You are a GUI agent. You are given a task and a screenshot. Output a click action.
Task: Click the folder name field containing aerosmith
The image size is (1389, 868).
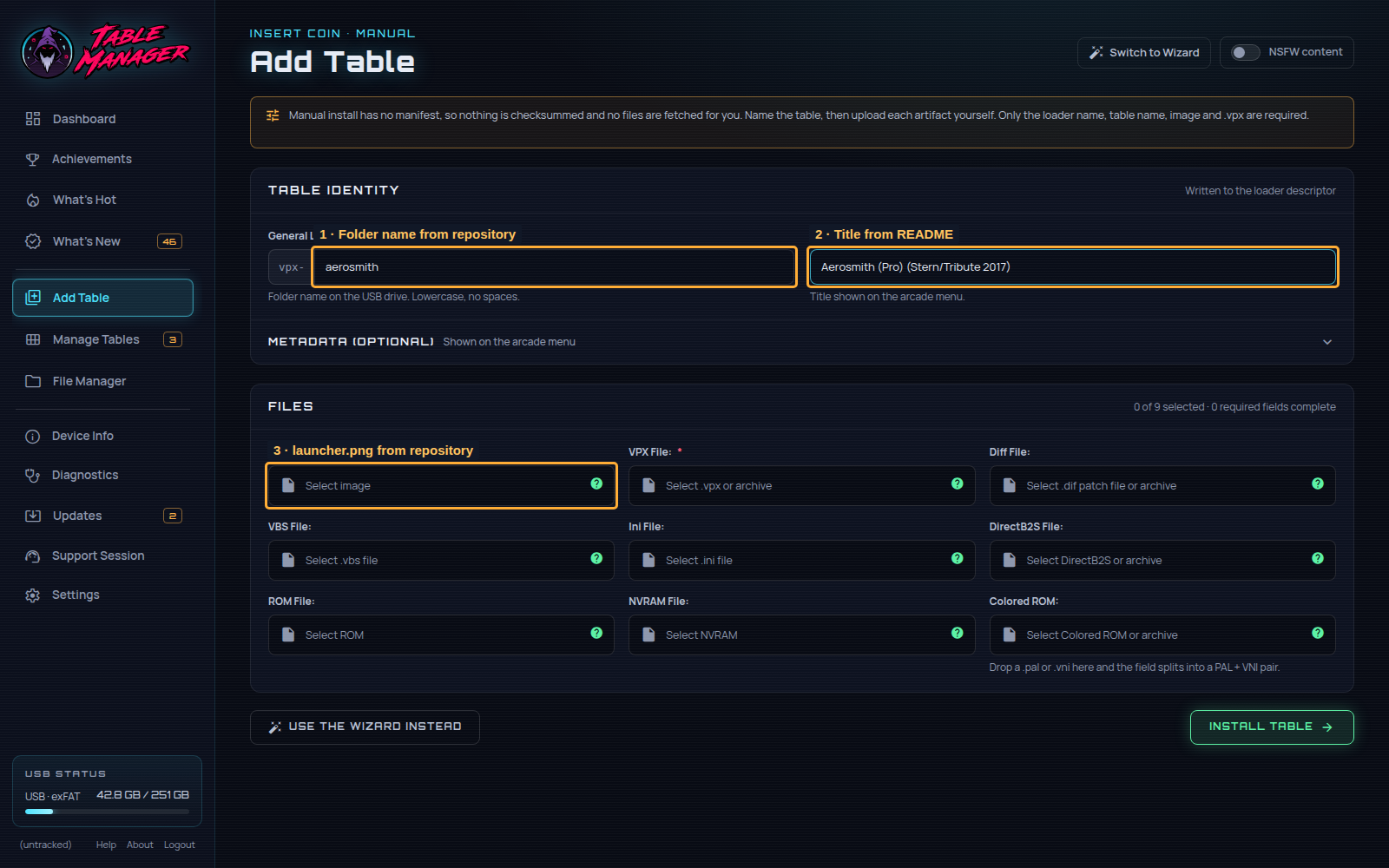[554, 266]
